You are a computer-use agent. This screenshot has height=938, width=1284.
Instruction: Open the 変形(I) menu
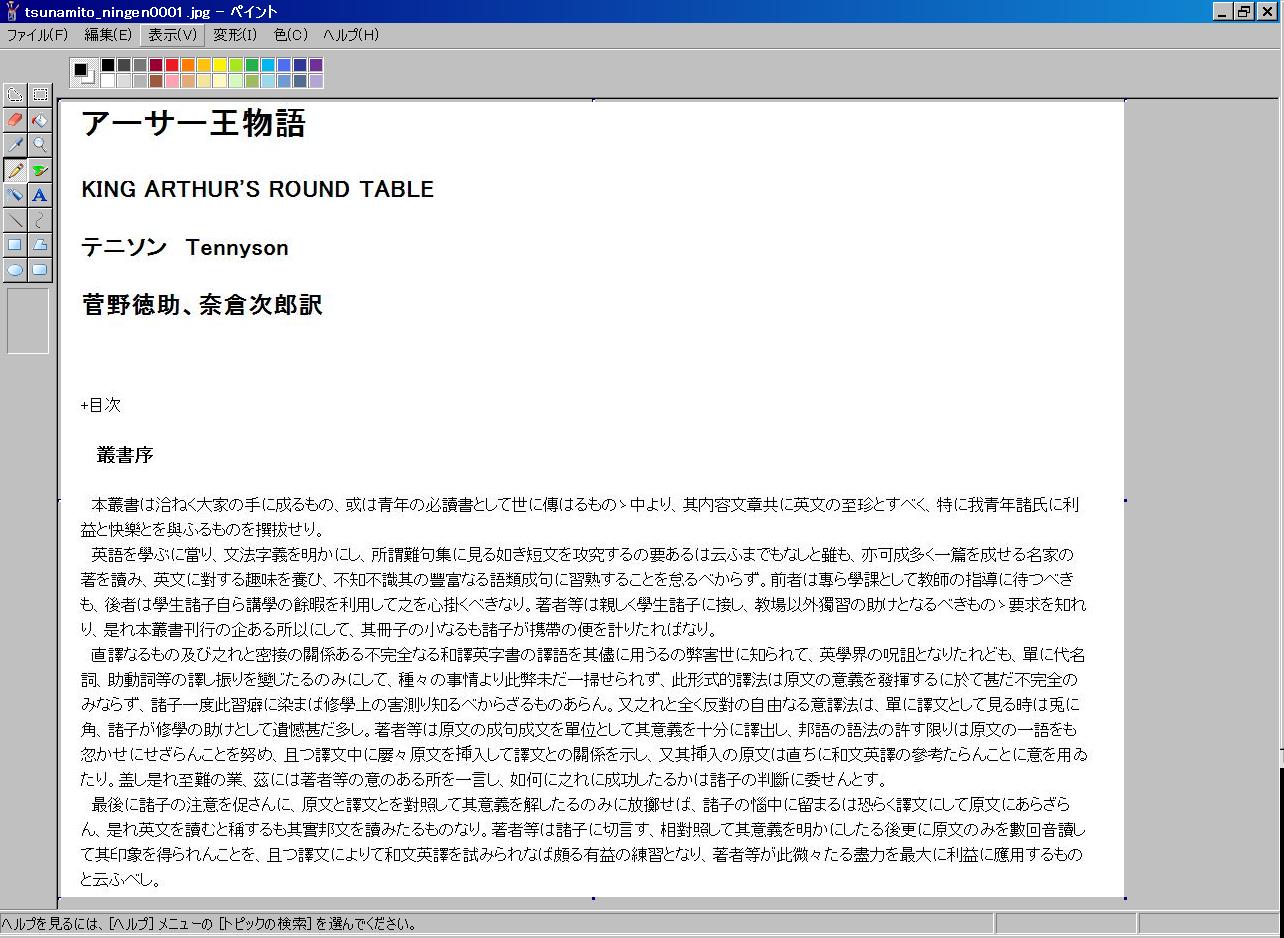click(235, 35)
